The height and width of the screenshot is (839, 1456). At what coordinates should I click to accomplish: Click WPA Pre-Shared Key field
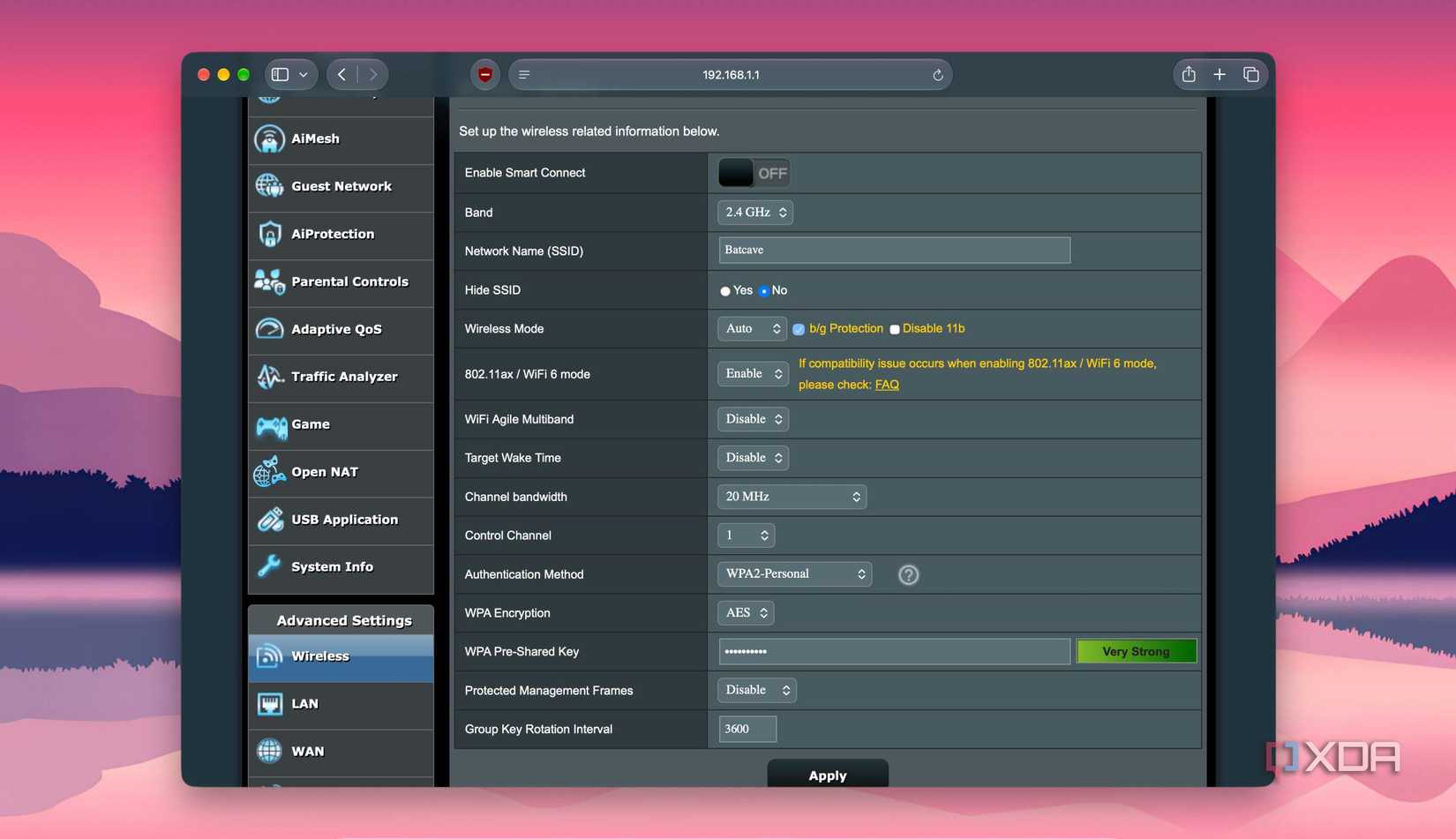pyautogui.click(x=894, y=652)
